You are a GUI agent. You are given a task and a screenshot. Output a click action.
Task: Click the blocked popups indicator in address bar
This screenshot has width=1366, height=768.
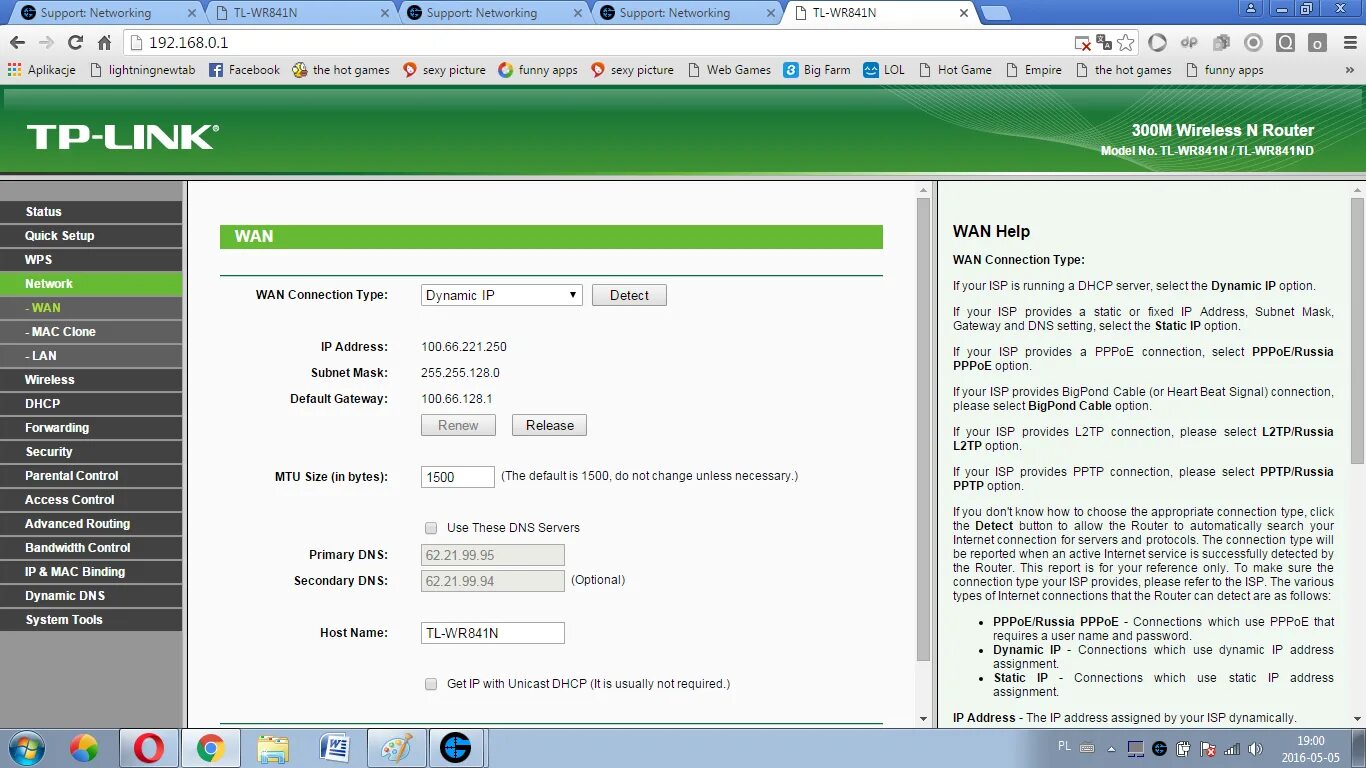coord(1083,43)
